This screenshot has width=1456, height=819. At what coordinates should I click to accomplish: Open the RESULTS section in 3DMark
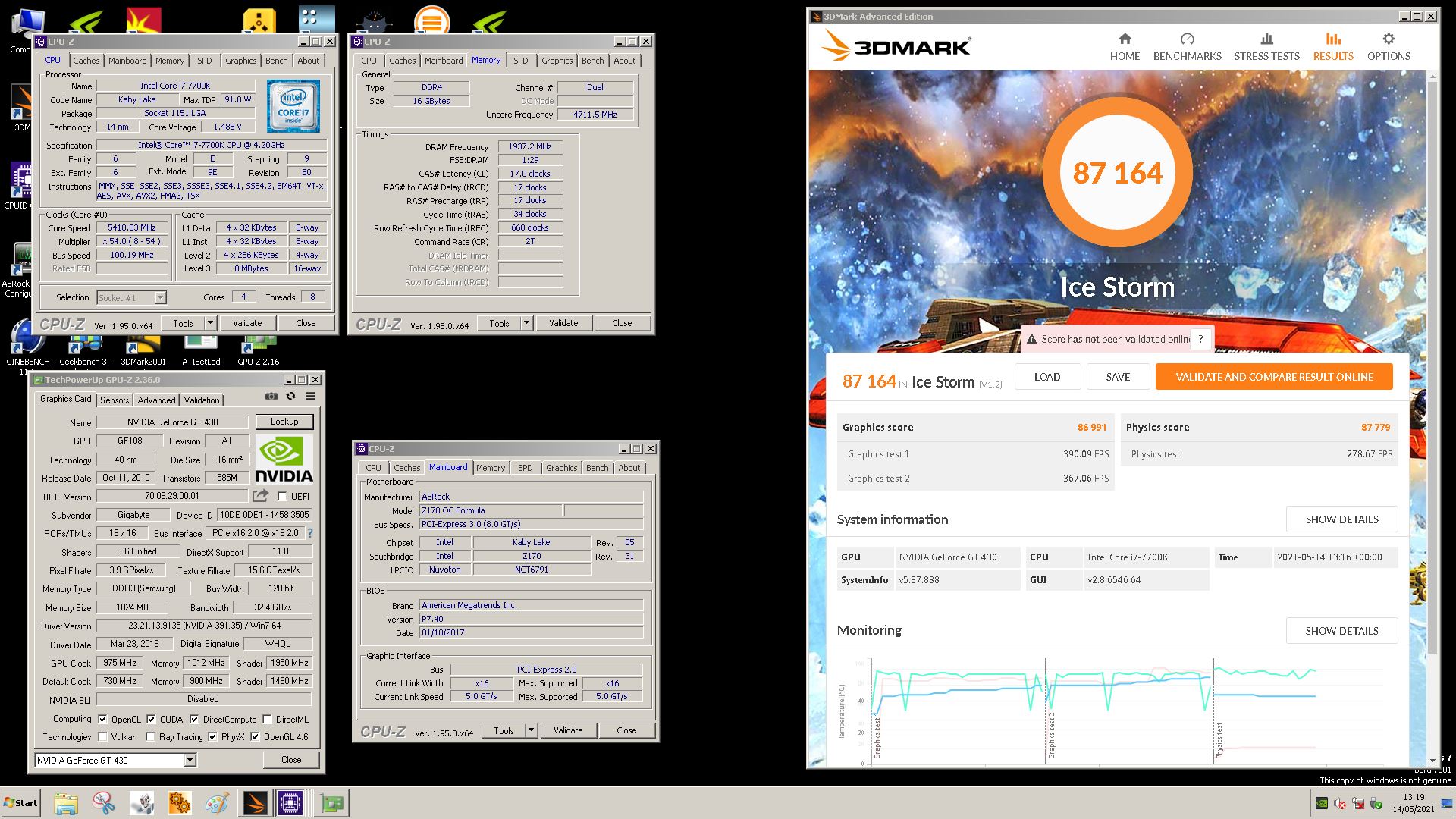click(x=1332, y=47)
